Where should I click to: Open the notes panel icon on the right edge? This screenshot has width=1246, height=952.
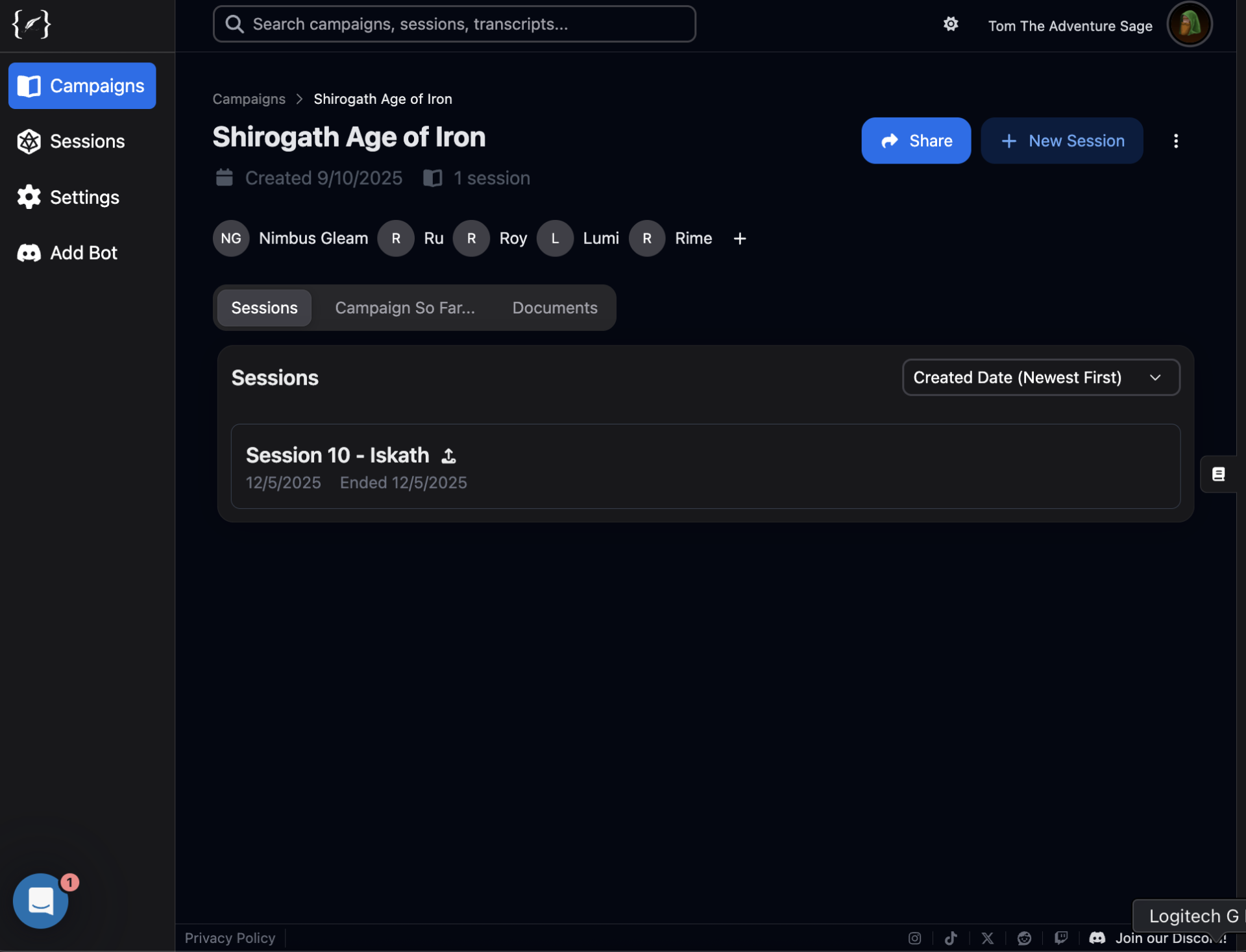(x=1218, y=474)
